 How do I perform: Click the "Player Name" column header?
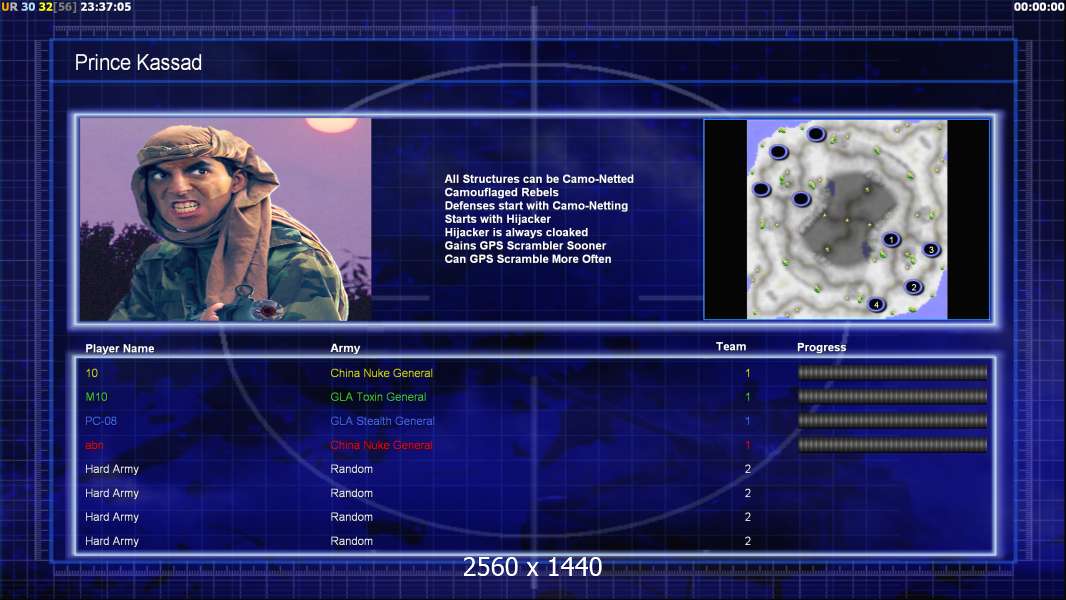click(x=120, y=349)
